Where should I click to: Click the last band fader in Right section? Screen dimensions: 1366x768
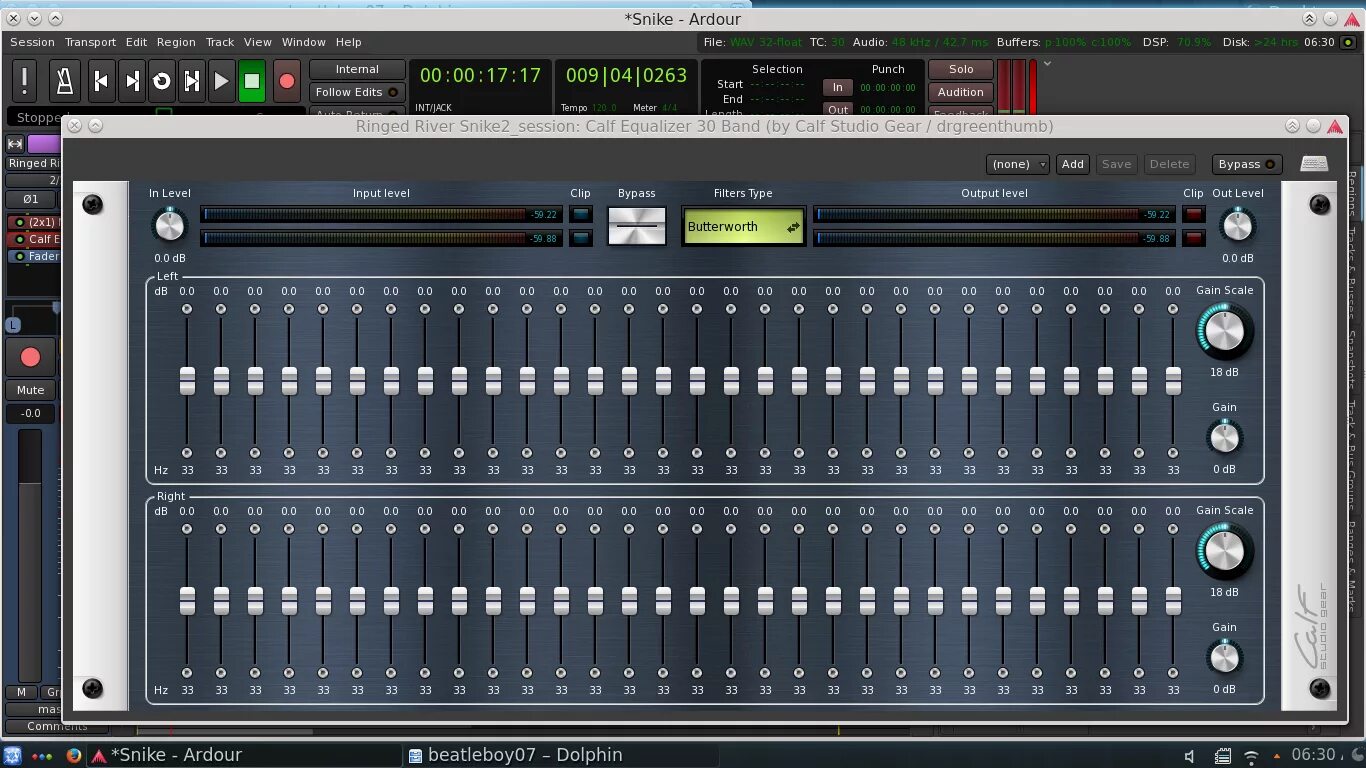1173,601
